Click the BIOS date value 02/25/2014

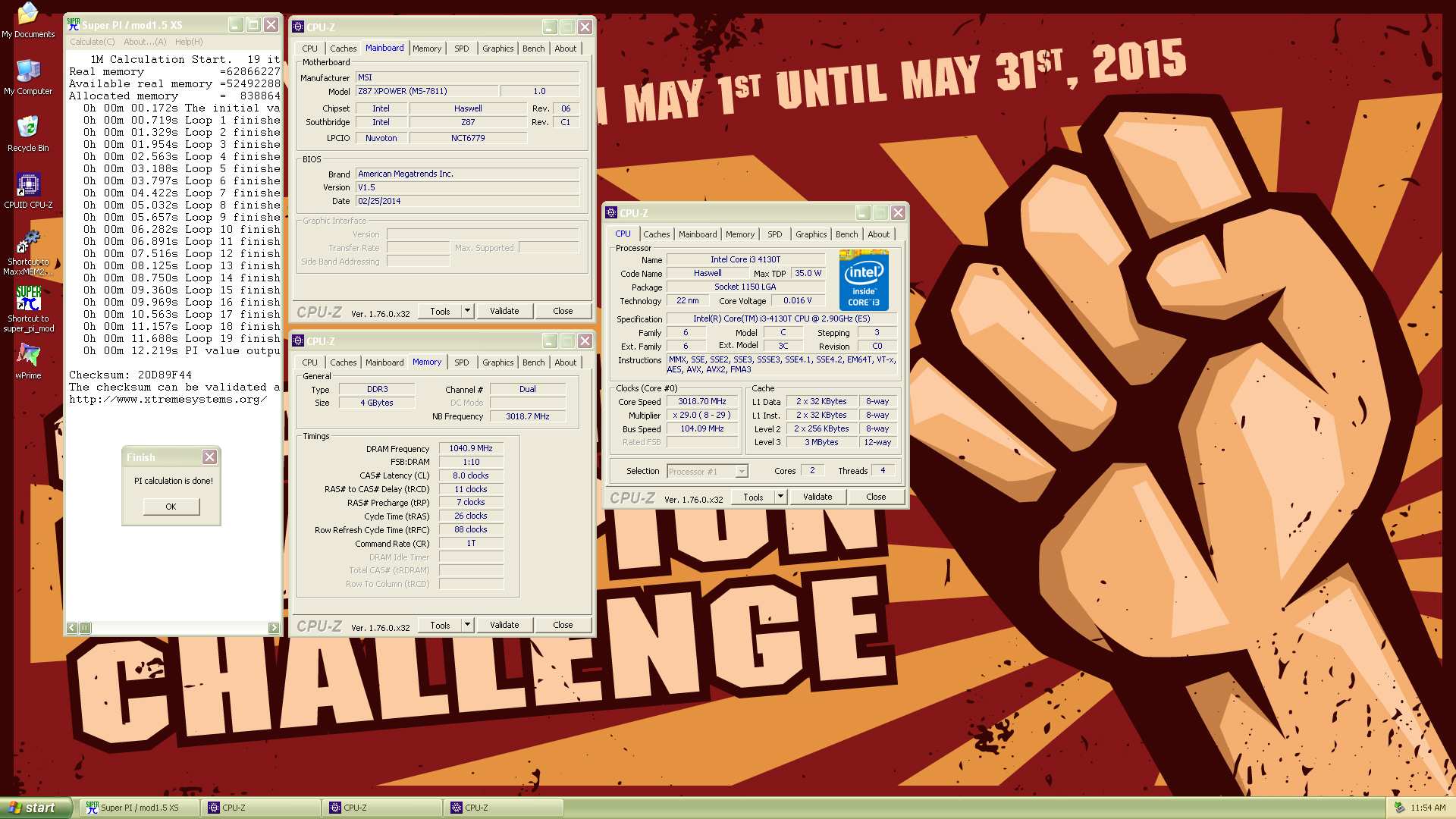468,201
